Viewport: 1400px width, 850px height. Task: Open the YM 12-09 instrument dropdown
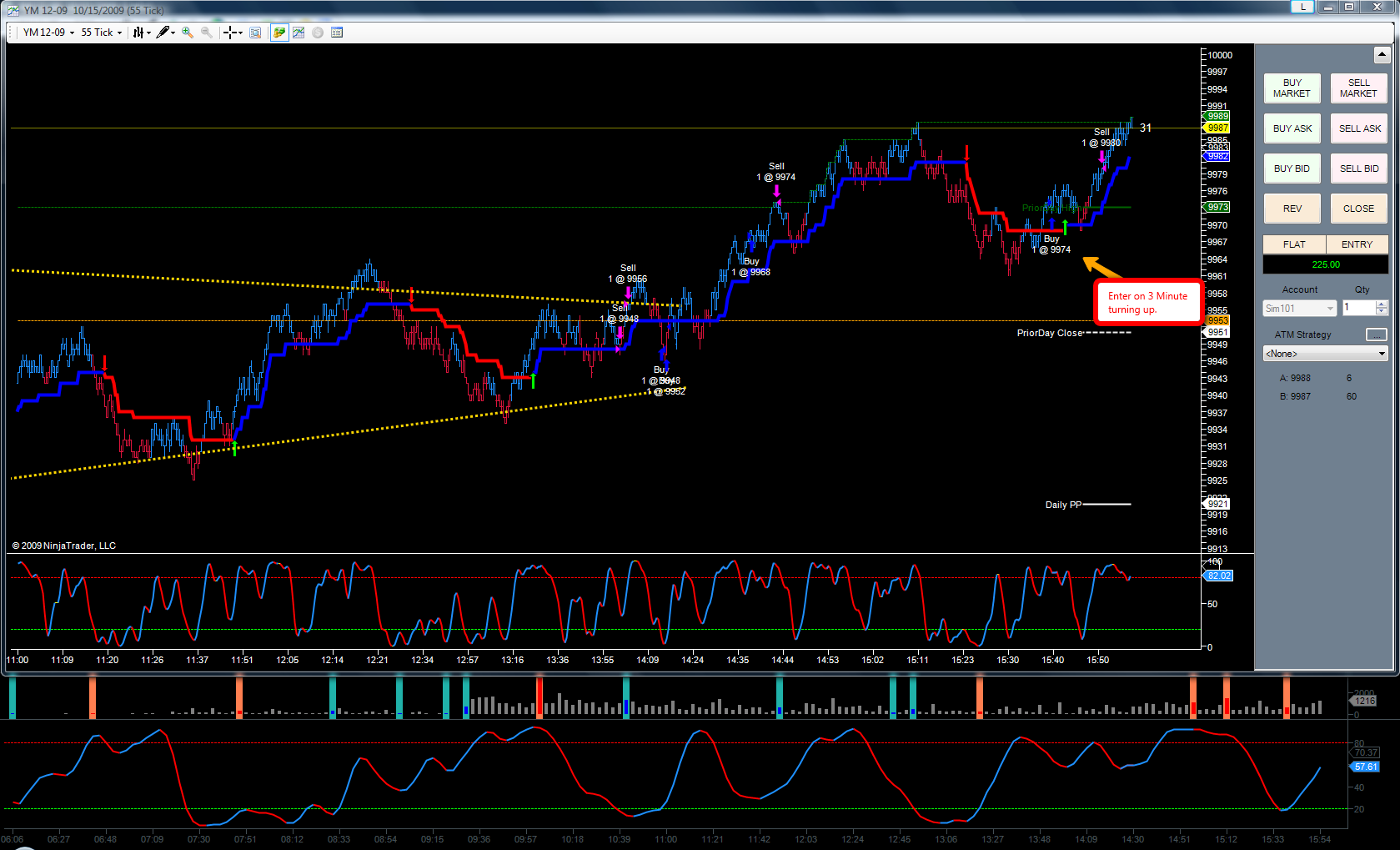pyautogui.click(x=48, y=33)
